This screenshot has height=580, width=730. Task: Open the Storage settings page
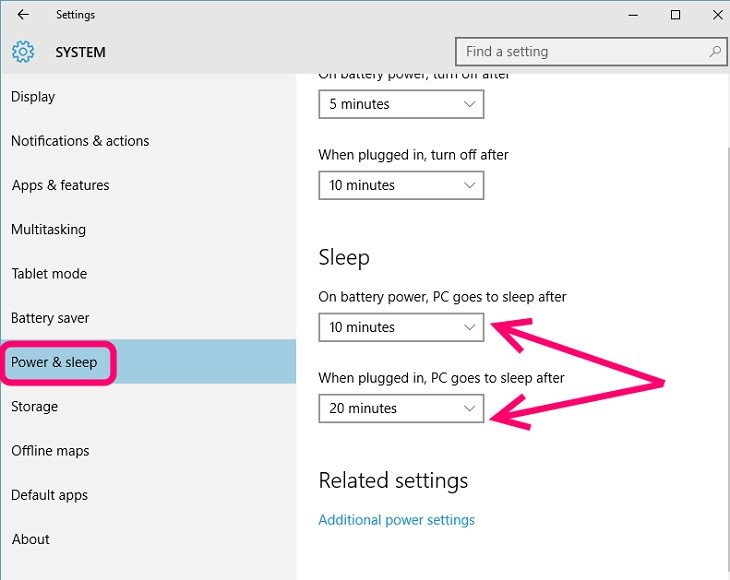tap(34, 407)
